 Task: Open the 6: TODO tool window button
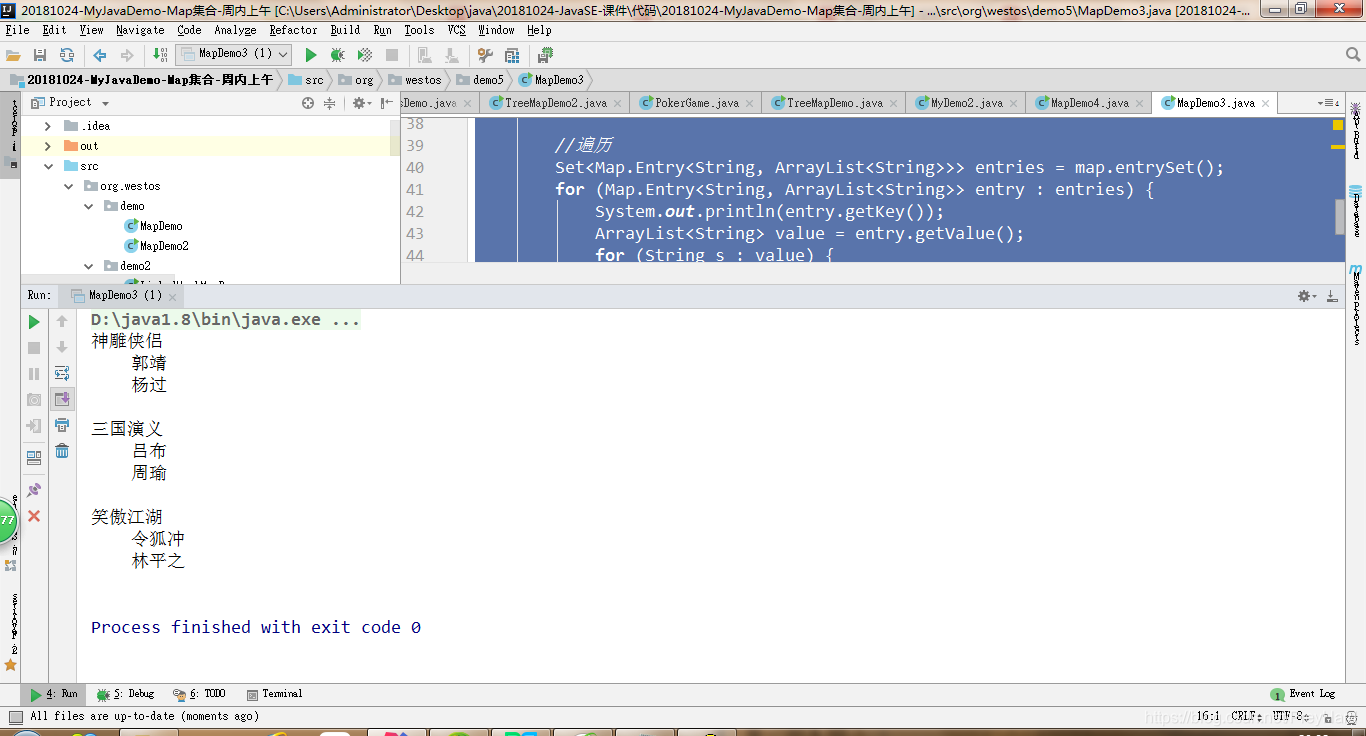point(199,694)
